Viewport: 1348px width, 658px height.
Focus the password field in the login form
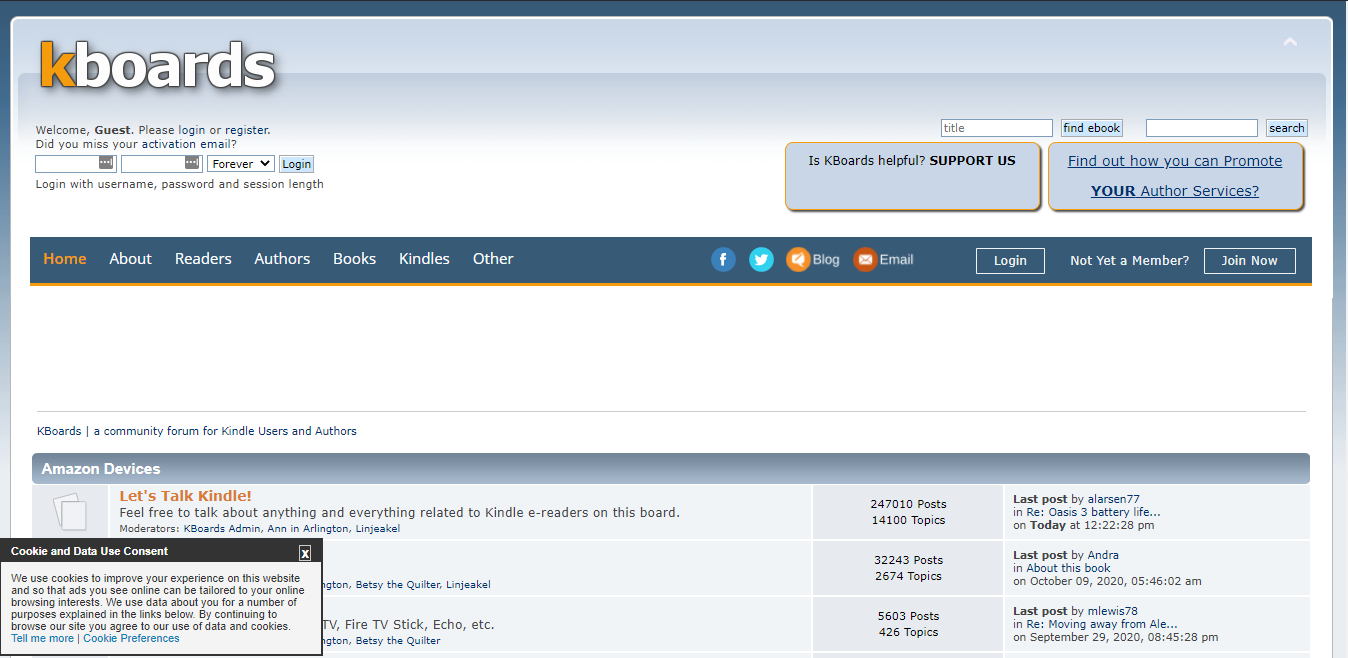(x=162, y=164)
